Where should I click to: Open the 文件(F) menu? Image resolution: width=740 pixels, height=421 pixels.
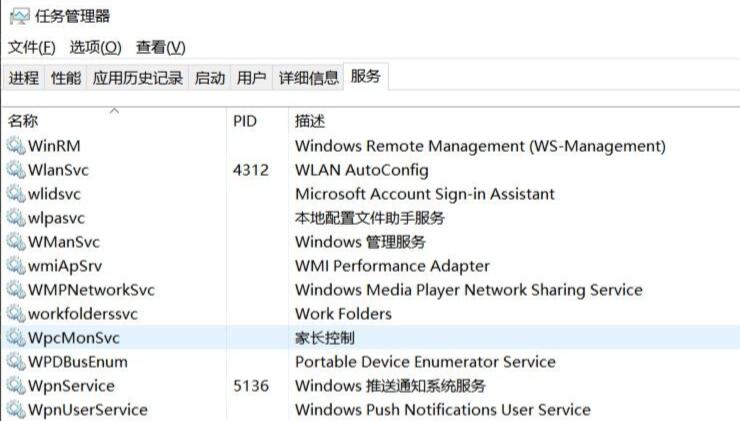32,48
